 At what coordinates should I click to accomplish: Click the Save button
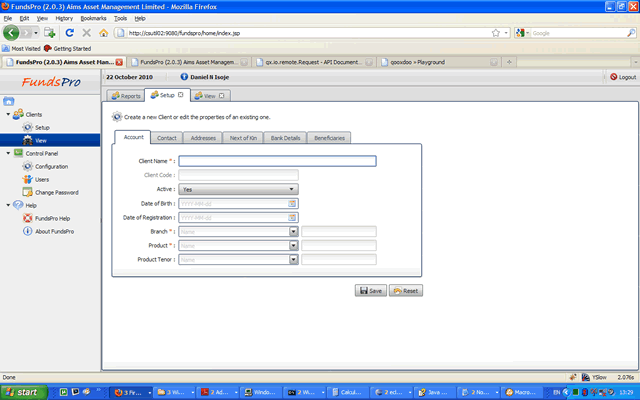(370, 290)
